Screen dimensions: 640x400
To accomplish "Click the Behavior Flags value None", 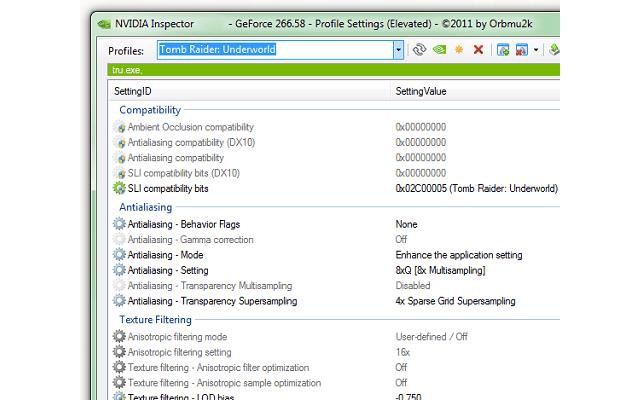I will 406,224.
